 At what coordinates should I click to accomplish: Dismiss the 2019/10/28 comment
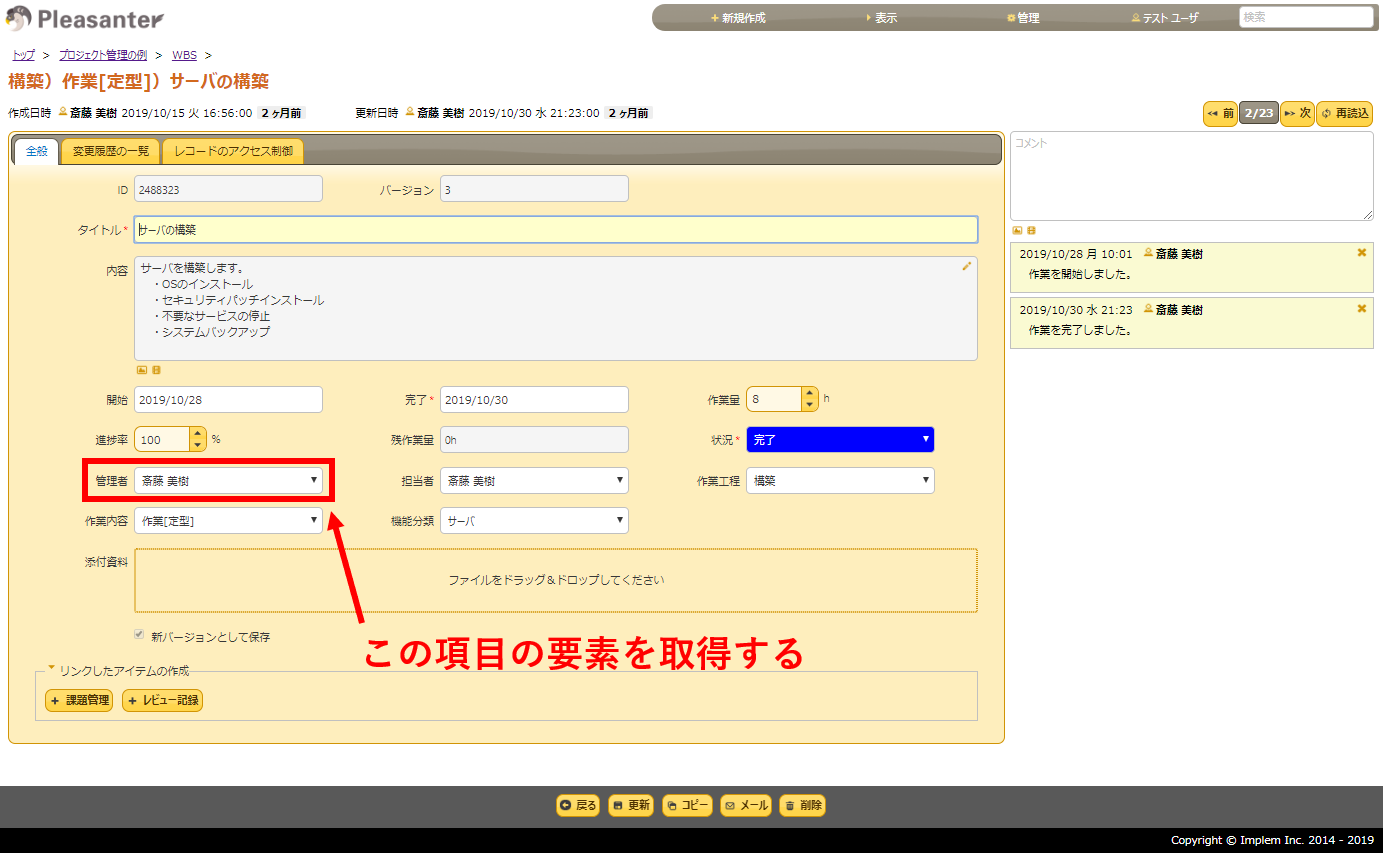tap(1363, 253)
